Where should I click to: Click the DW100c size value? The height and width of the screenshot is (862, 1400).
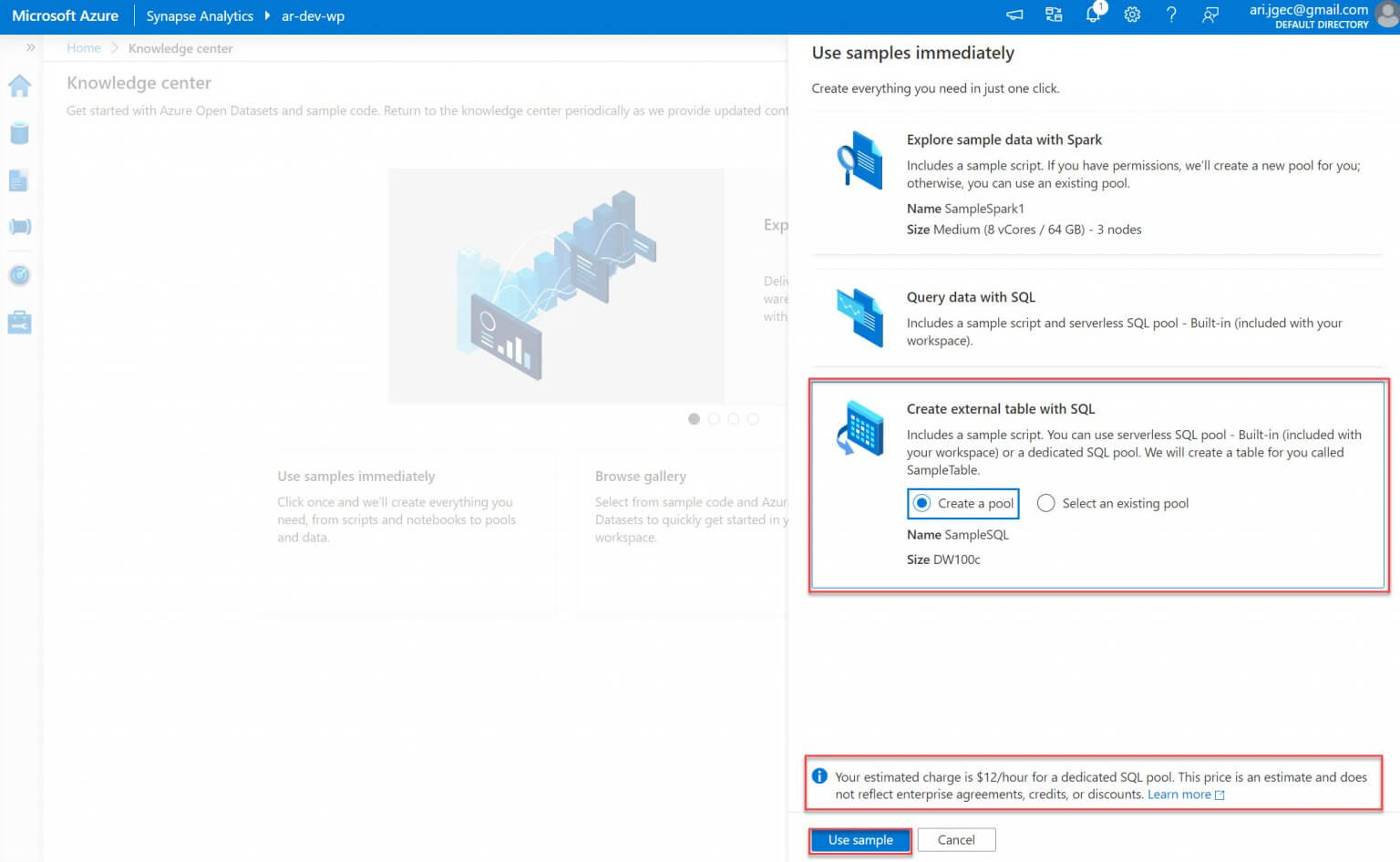coord(956,559)
